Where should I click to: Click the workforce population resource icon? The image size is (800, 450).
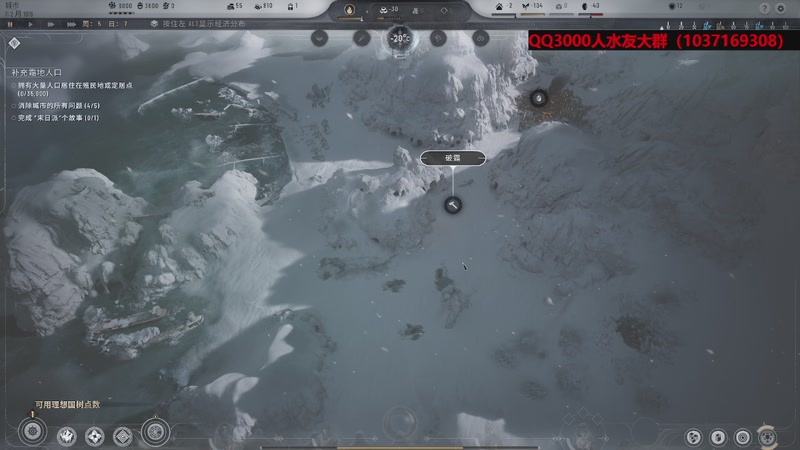pyautogui.click(x=112, y=6)
